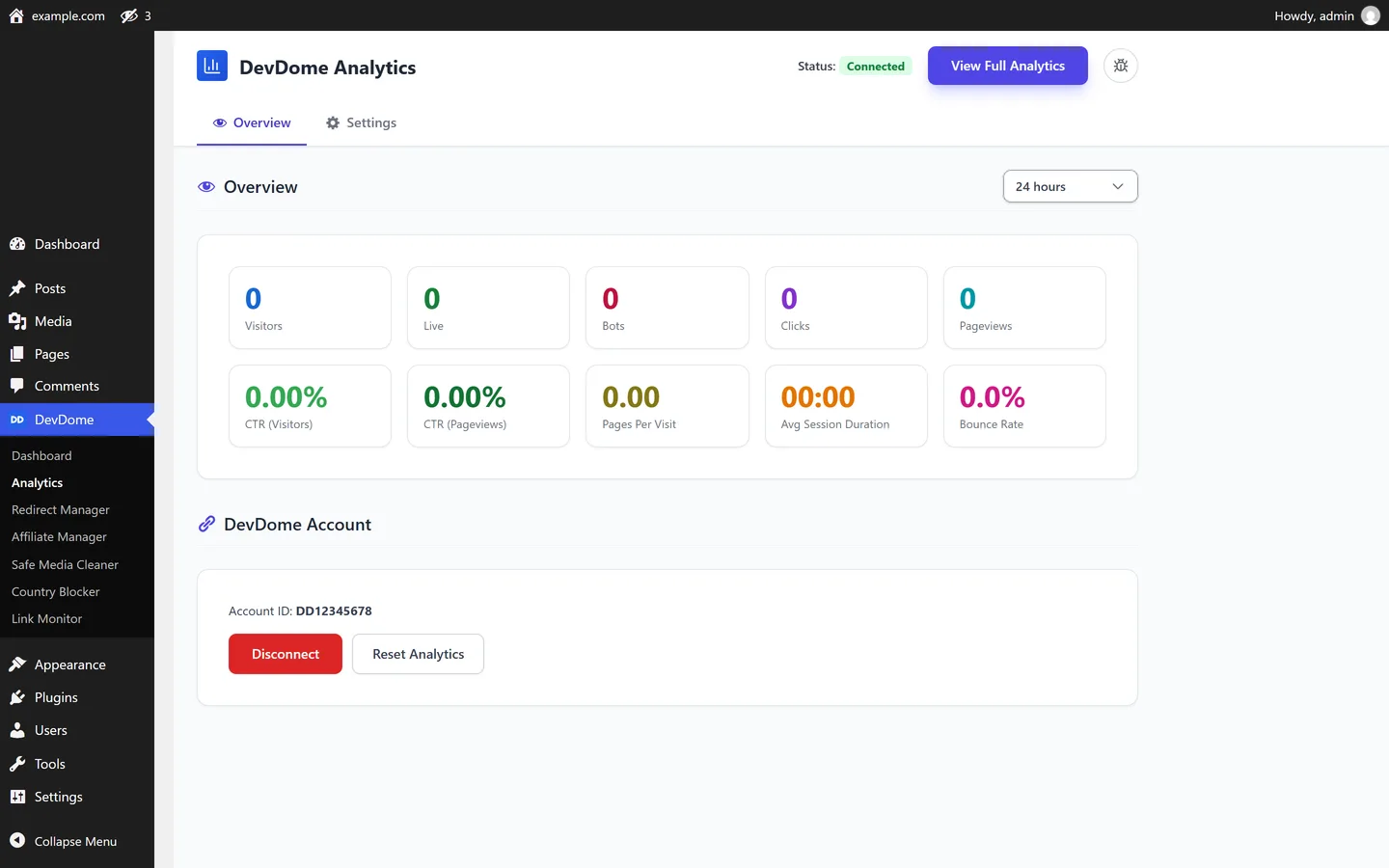
Task: Click the Reset Analytics button
Action: pyautogui.click(x=419, y=654)
